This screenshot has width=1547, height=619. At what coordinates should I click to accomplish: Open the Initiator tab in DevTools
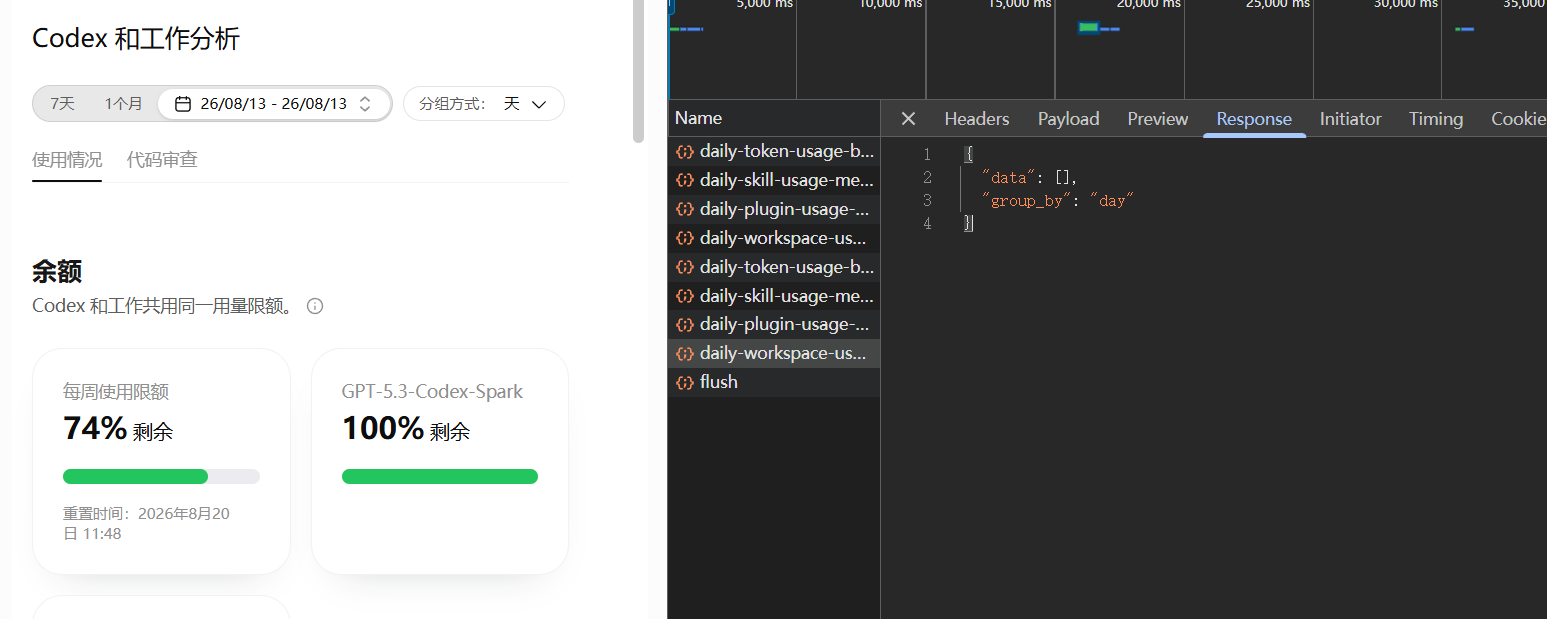[1350, 119]
